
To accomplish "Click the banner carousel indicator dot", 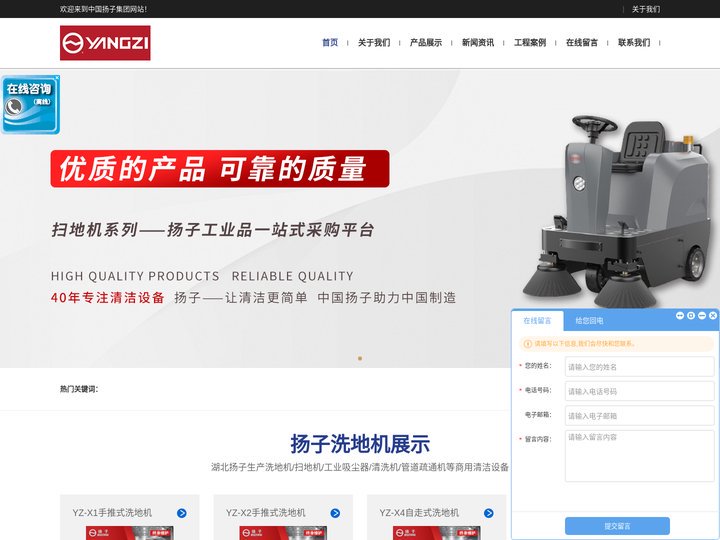I will (x=360, y=358).
